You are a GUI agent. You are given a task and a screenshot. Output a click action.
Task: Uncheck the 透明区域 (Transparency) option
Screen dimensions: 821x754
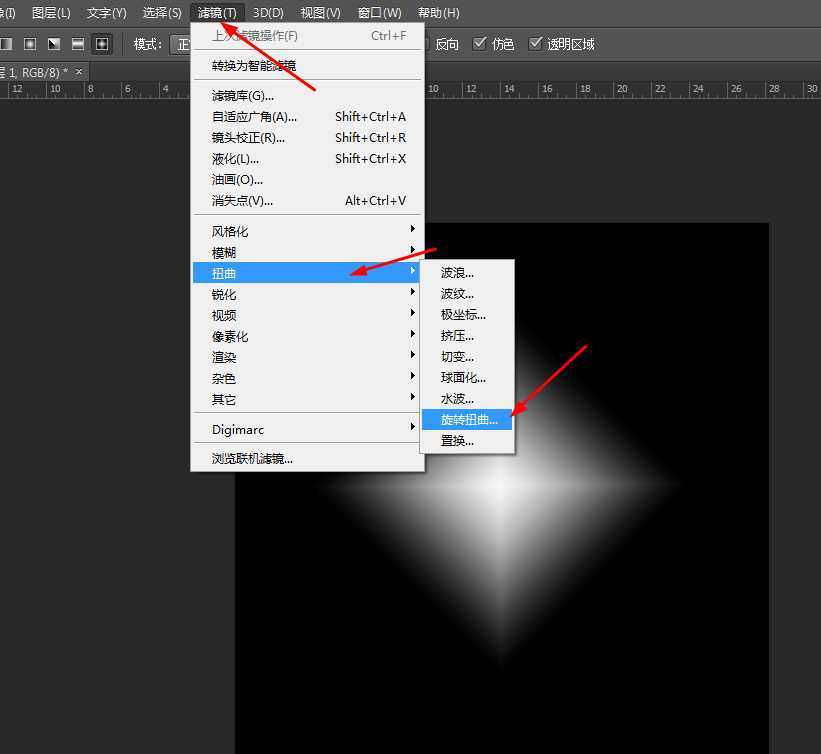[537, 43]
